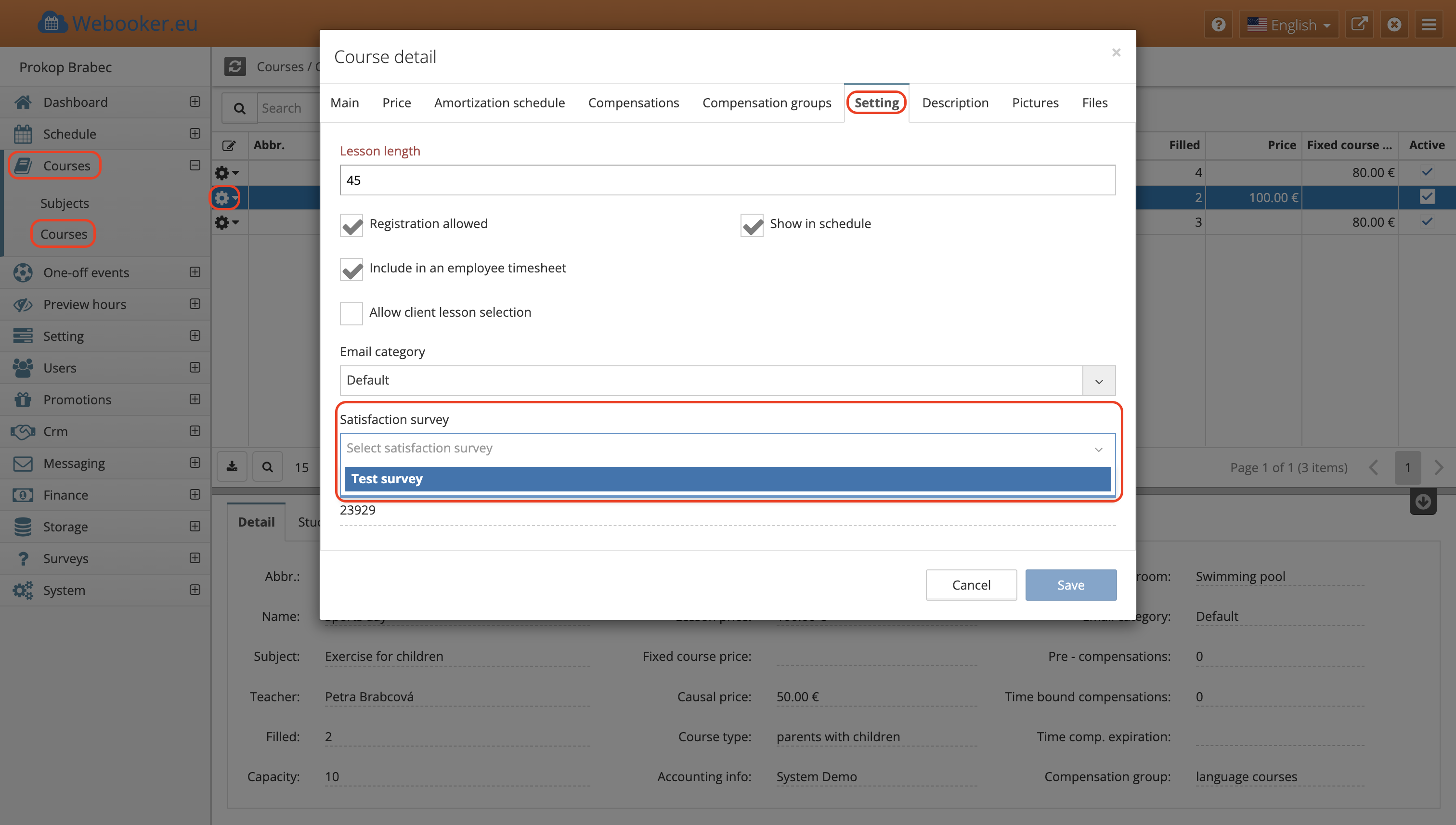The width and height of the screenshot is (1456, 825).
Task: Click the open-in-new-window icon in header
Action: click(x=1359, y=25)
